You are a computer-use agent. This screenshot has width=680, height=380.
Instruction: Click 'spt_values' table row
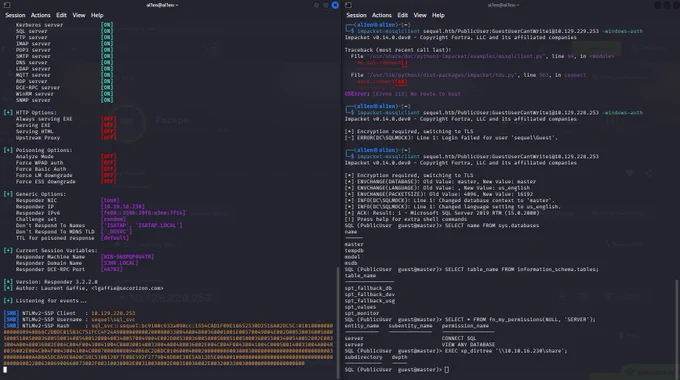(x=360, y=307)
